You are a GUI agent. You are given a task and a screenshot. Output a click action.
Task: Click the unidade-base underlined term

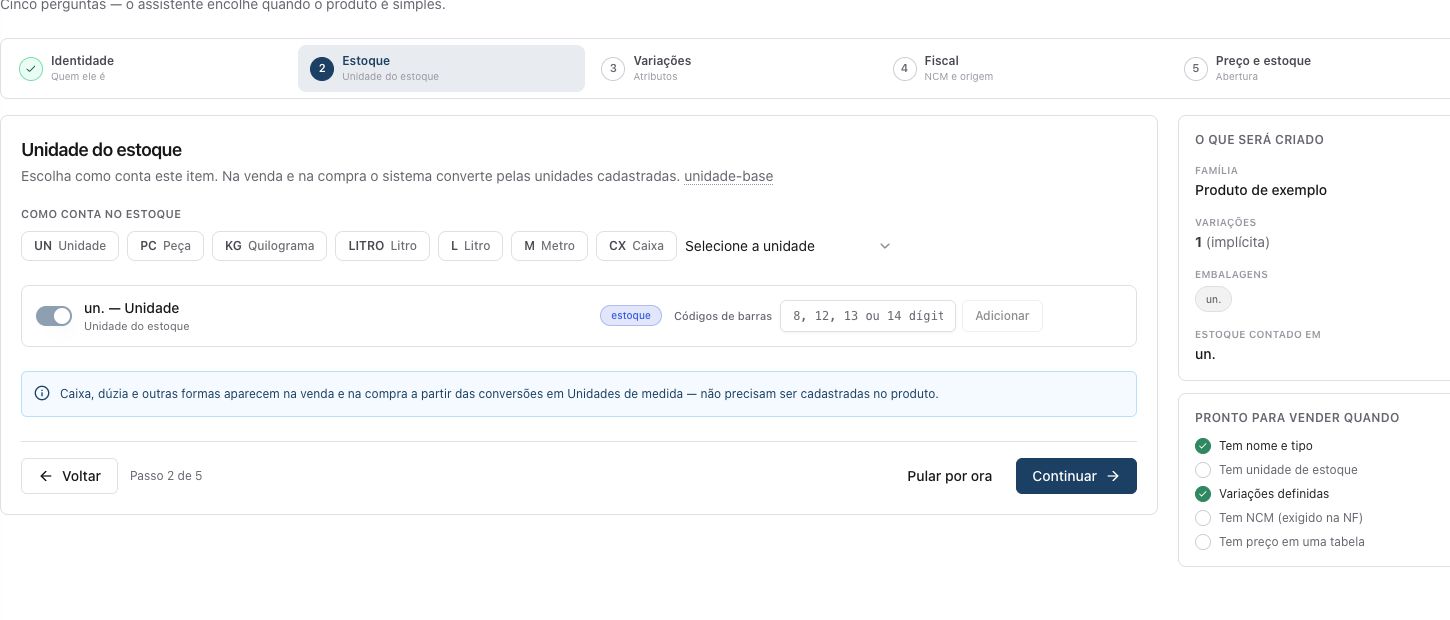(x=728, y=177)
